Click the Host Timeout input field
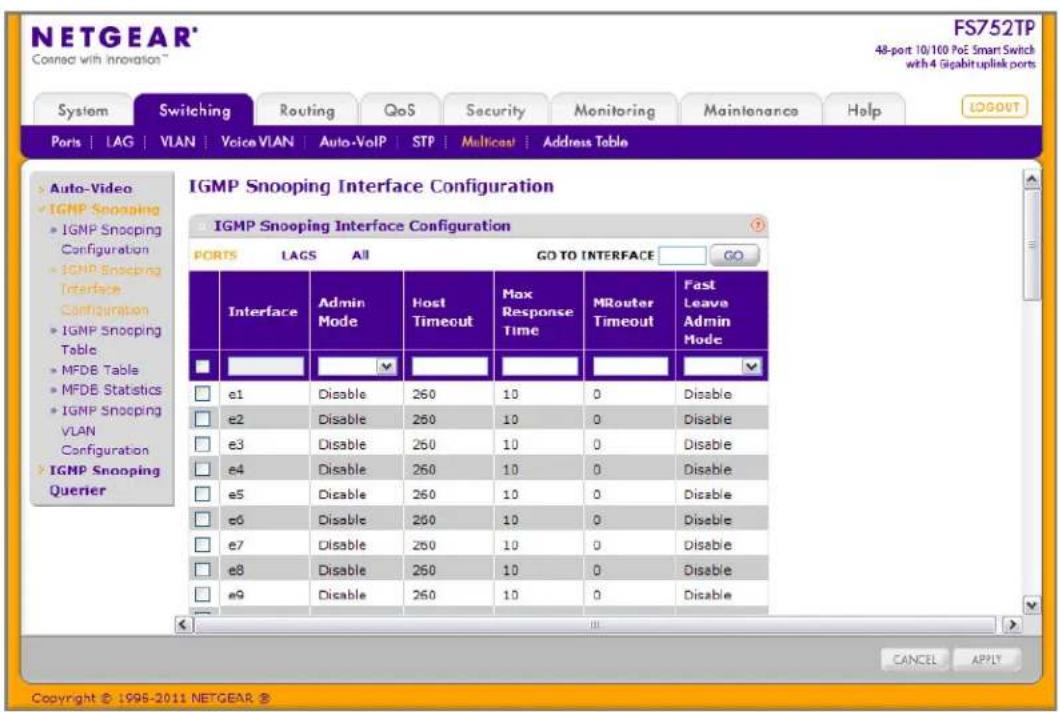This screenshot has height=712, width=1059. [449, 366]
